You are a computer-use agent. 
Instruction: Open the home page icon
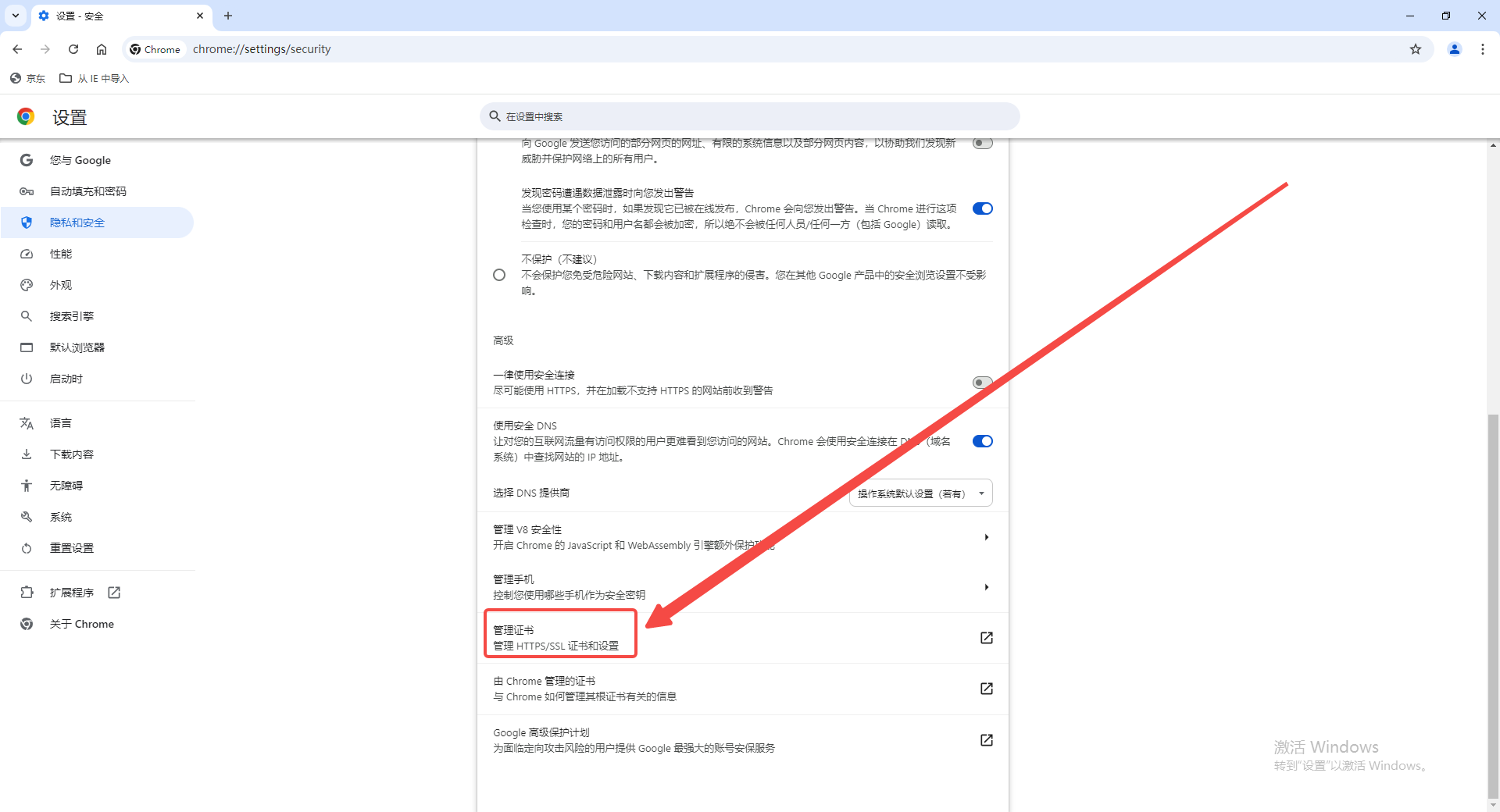coord(102,49)
